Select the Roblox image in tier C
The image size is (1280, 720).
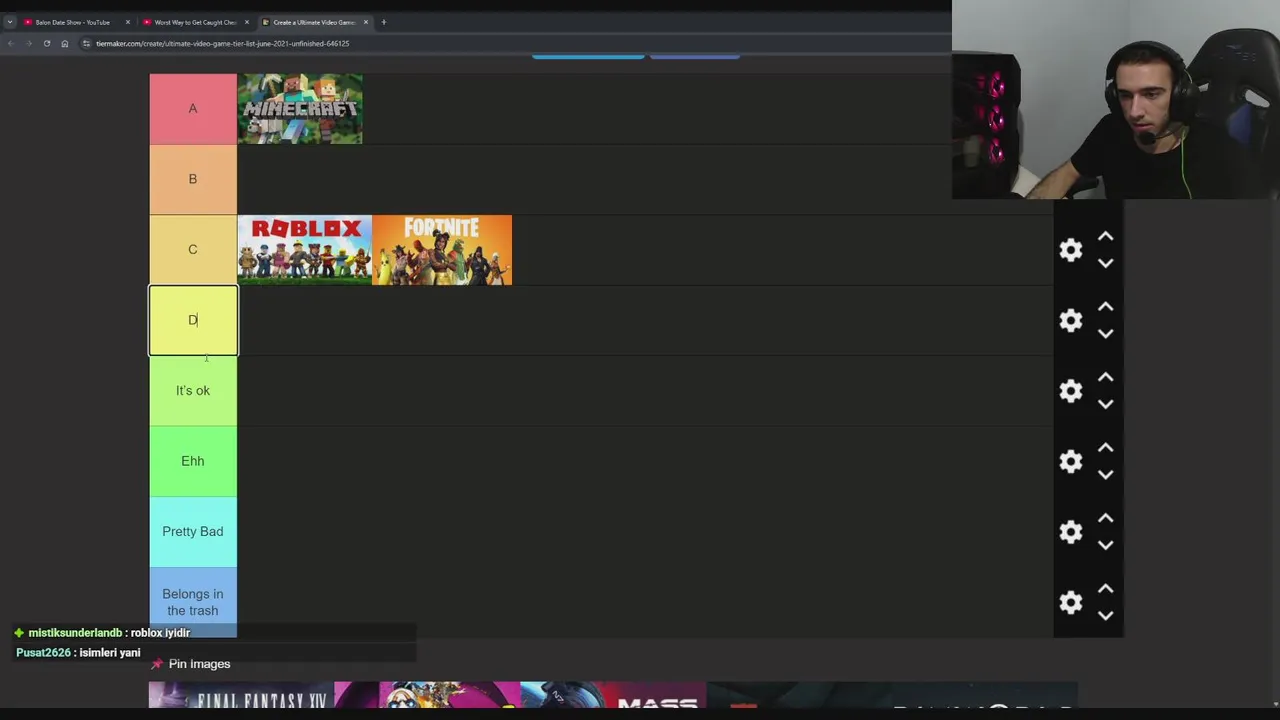[x=305, y=250]
